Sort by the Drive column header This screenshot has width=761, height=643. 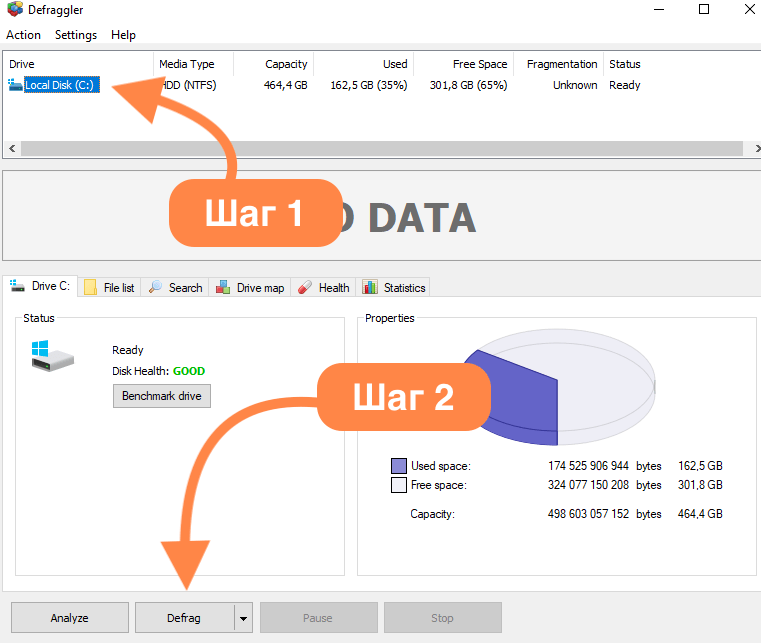[x=79, y=64]
